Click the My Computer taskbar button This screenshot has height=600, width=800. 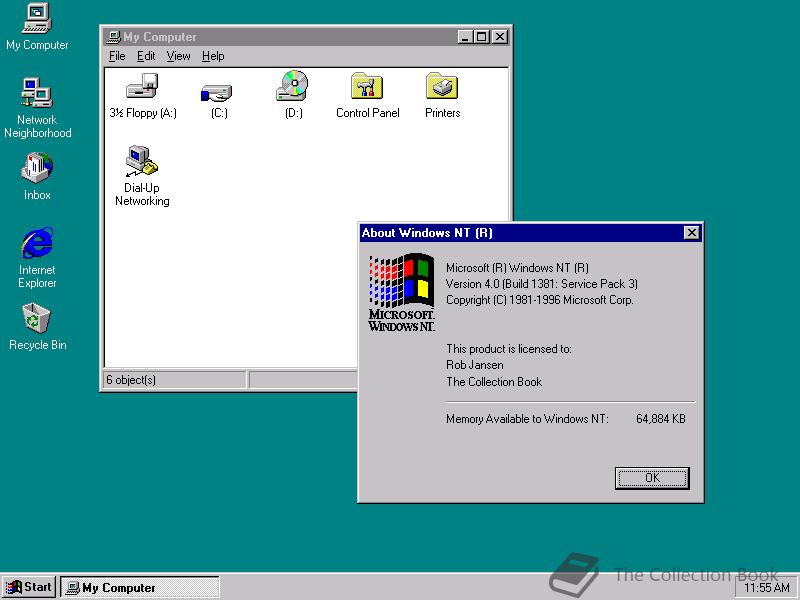pos(140,587)
